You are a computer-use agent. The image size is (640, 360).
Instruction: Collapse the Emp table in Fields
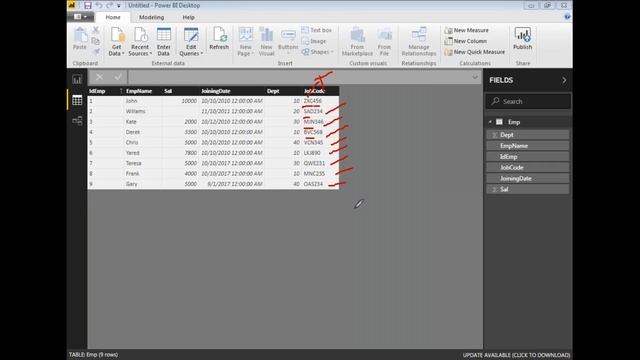point(490,122)
